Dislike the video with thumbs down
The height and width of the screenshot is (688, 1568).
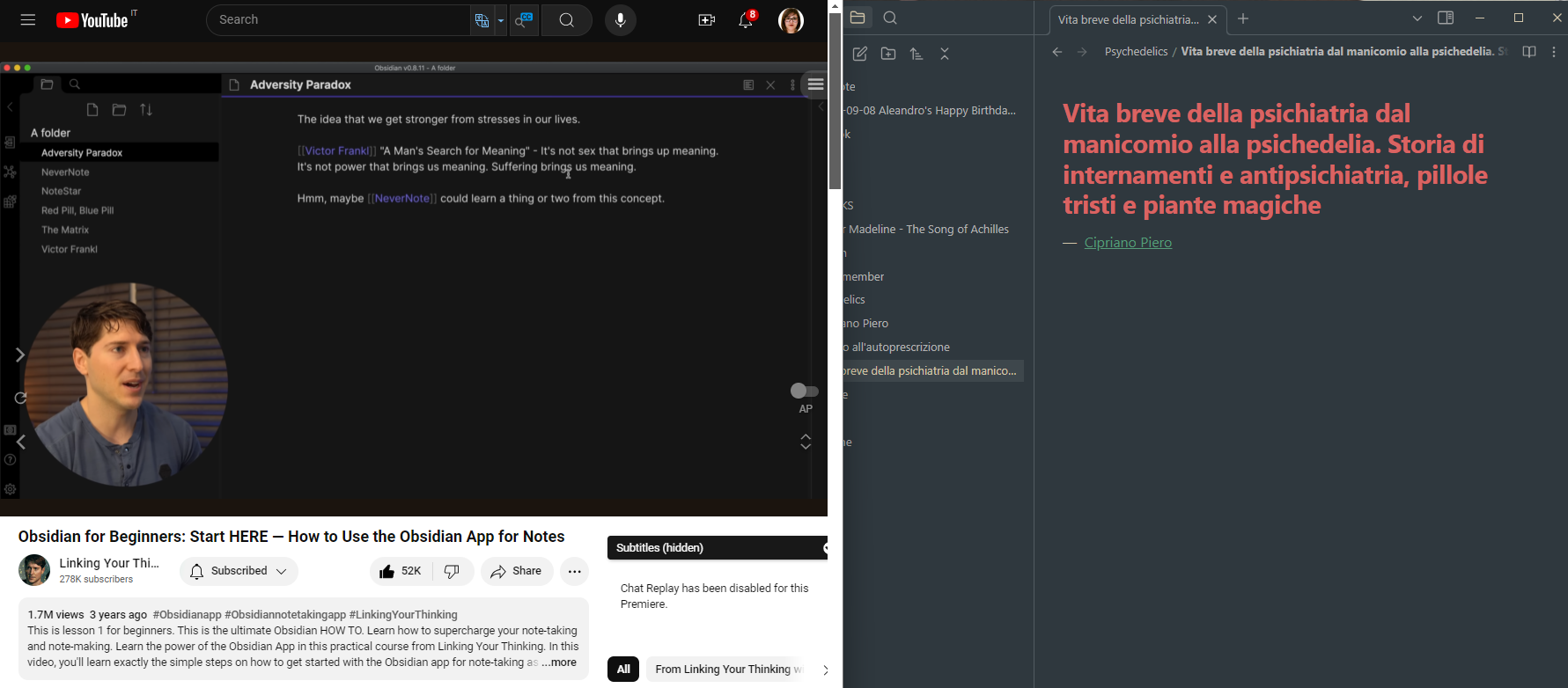pos(452,571)
